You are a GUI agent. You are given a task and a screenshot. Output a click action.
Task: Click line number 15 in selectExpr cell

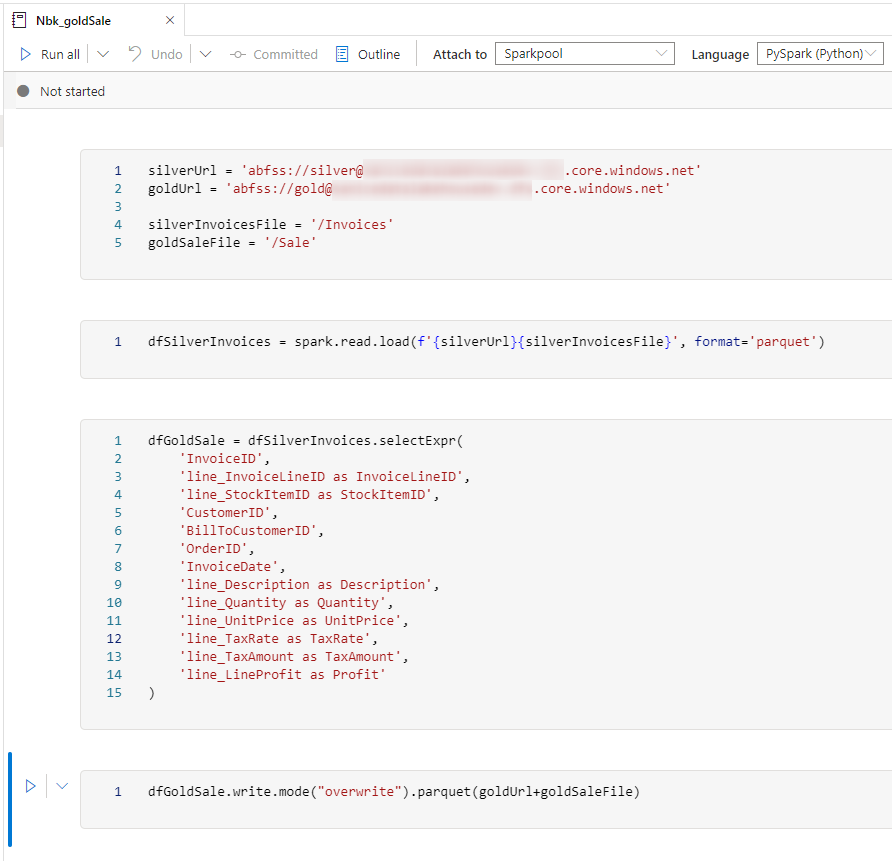[x=114, y=693]
